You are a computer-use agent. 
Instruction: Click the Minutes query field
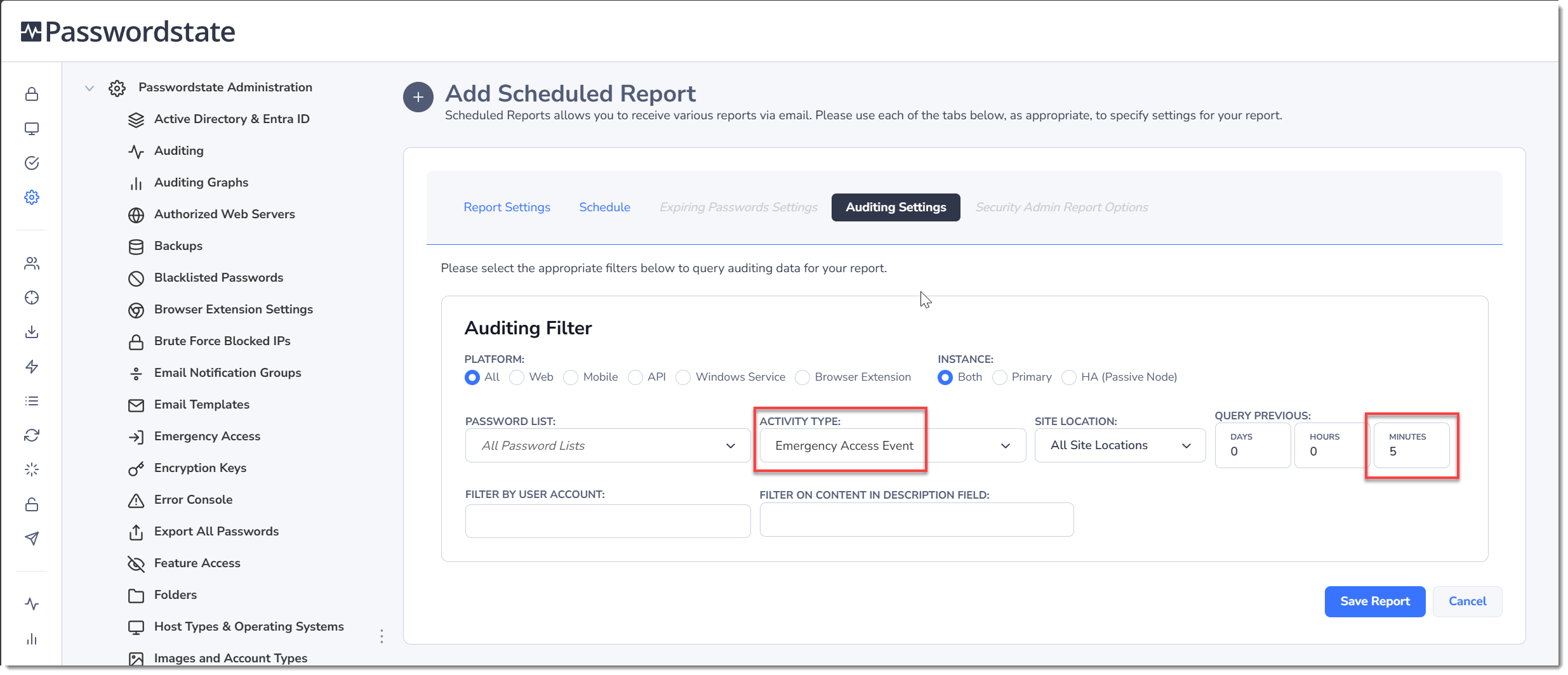click(1411, 445)
